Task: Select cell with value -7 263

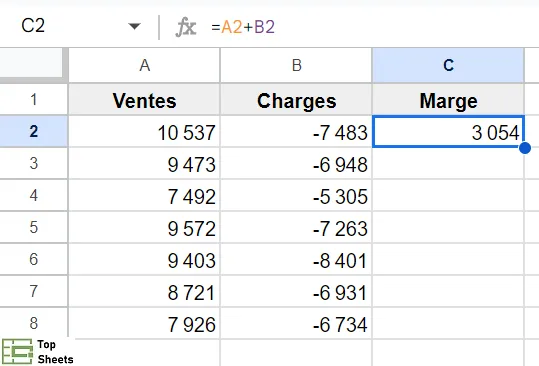Action: [x=296, y=227]
